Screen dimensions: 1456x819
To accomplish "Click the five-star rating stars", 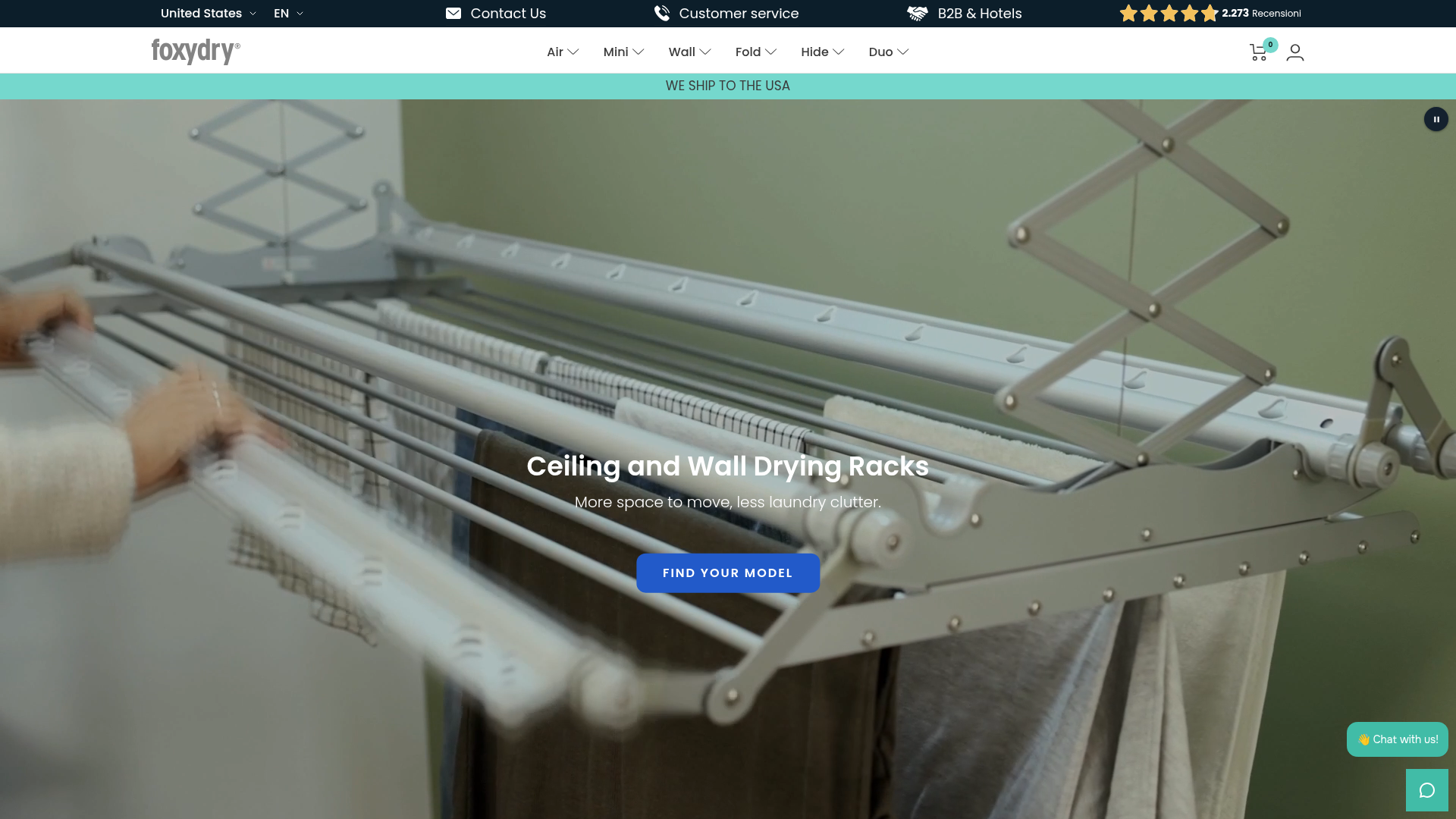I will [1169, 14].
